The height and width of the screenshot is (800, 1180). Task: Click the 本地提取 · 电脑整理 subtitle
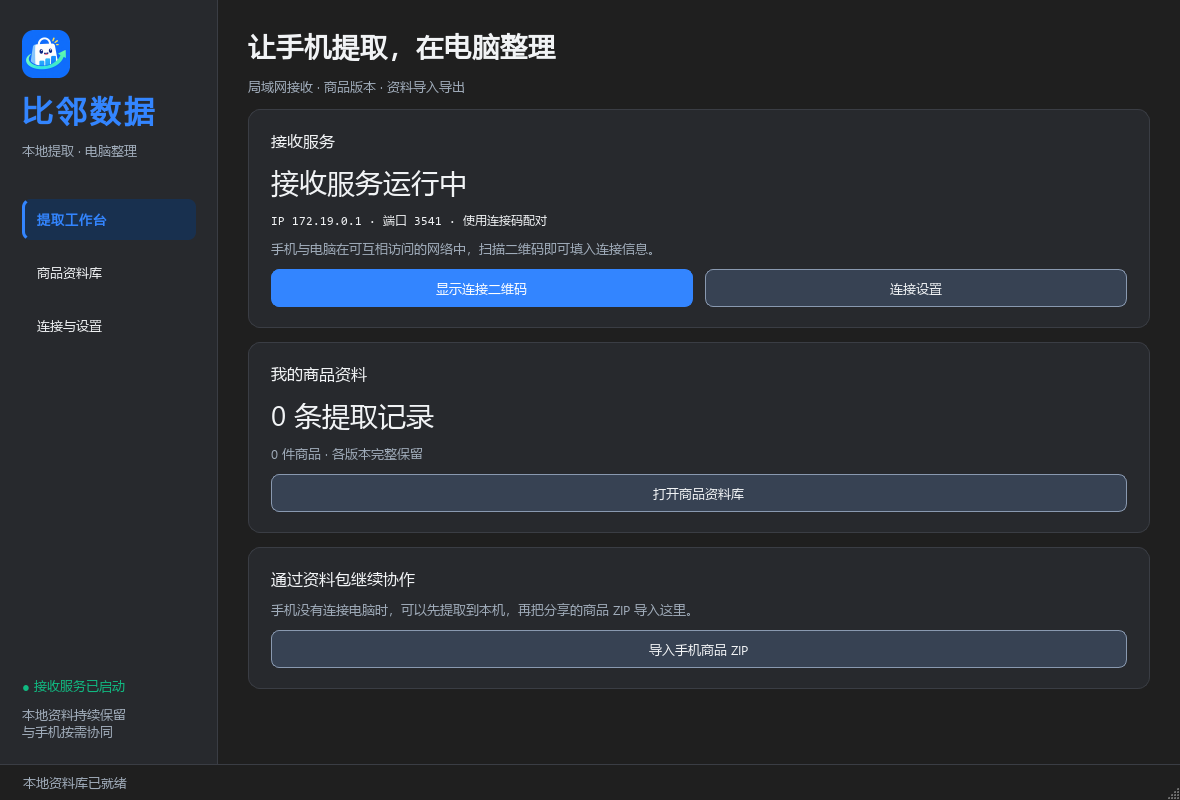80,151
